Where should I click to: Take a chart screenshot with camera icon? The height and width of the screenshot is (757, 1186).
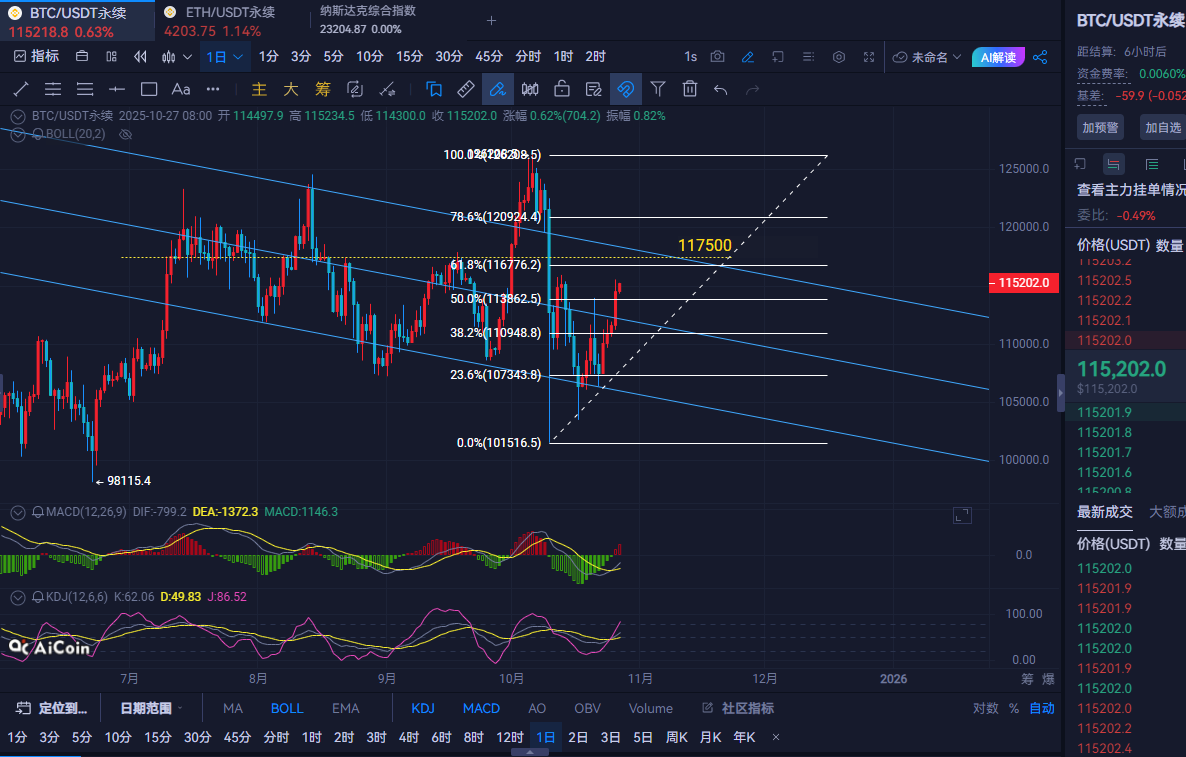coord(717,57)
